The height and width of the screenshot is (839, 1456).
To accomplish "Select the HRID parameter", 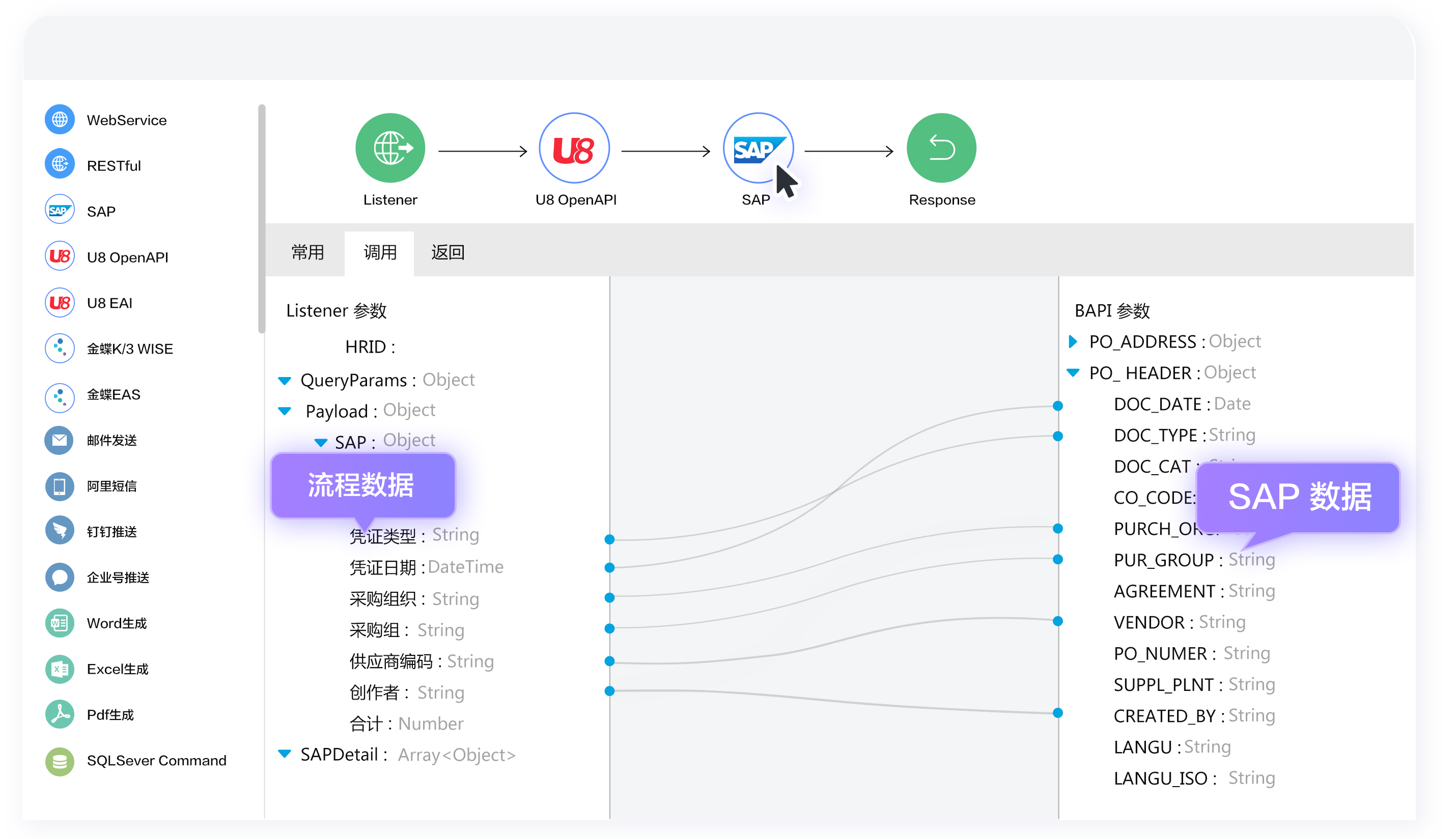I will pos(370,347).
